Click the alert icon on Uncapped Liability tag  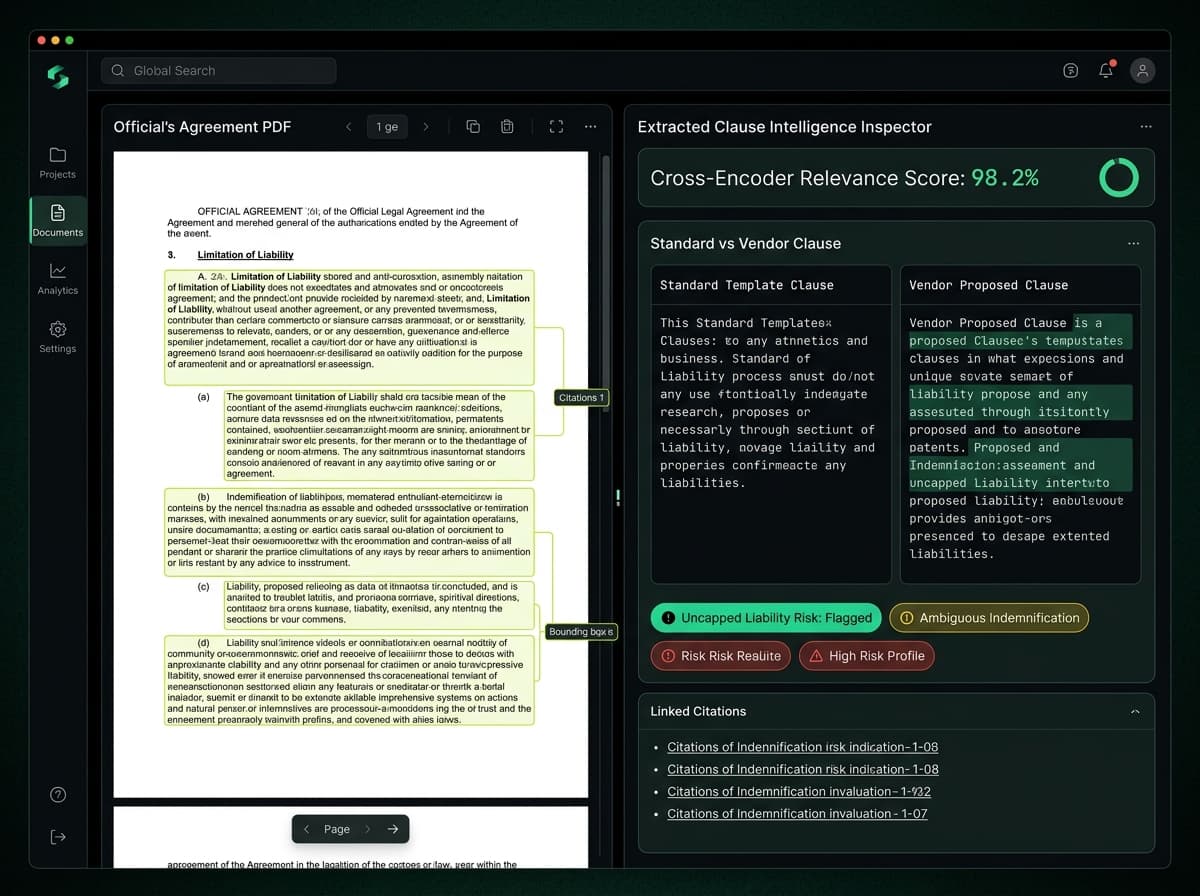[668, 618]
